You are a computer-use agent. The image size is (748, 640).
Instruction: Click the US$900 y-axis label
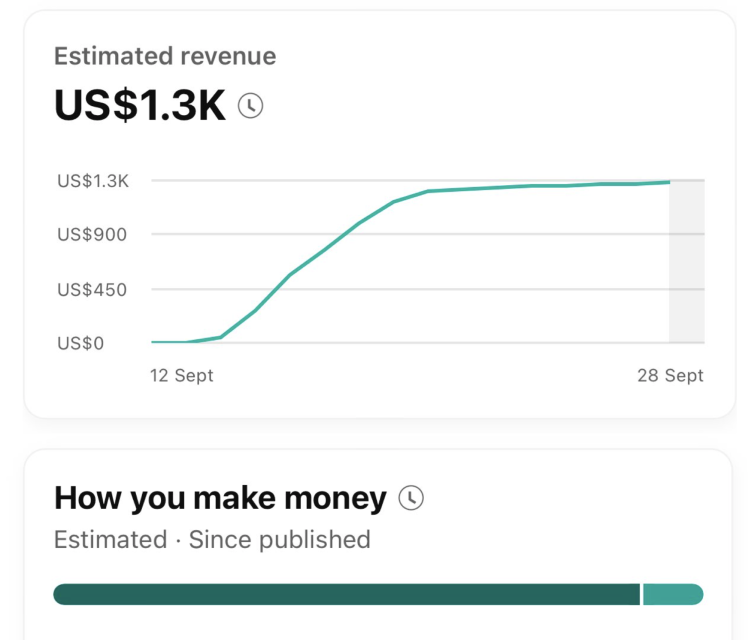(93, 235)
